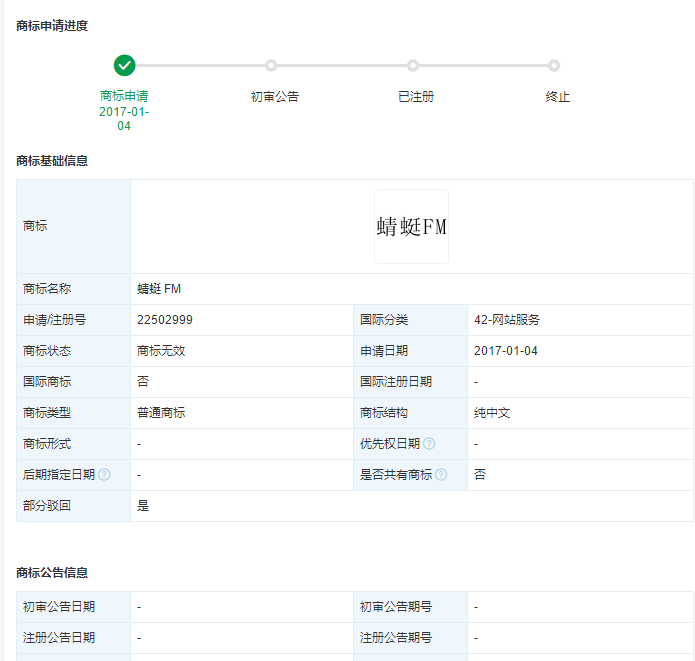Click the 是 value in 部分驳回 row
Image resolution: width=695 pixels, height=661 pixels.
click(x=143, y=506)
